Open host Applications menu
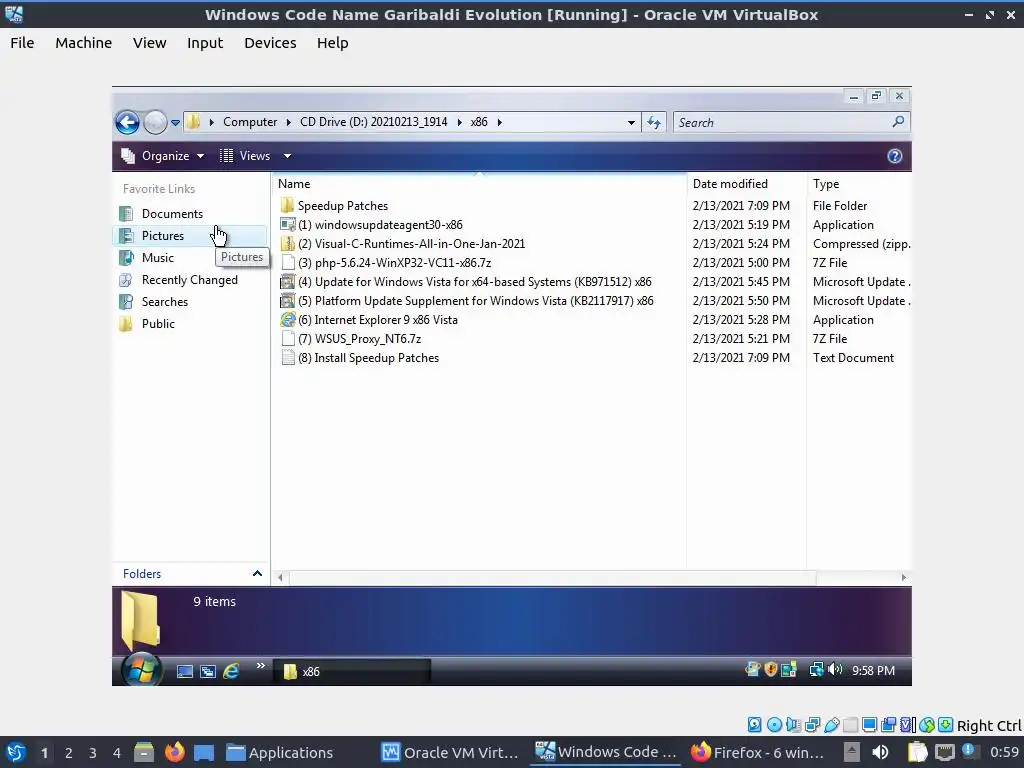Image resolution: width=1024 pixels, height=768 pixels. [280, 753]
